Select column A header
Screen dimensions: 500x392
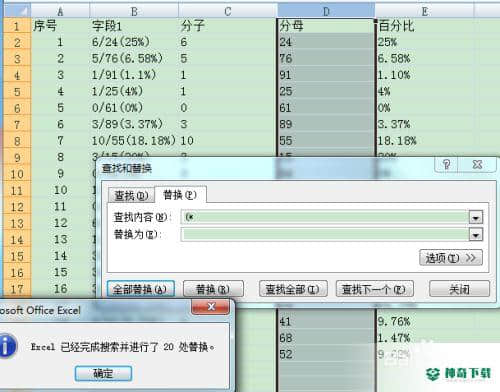[x=60, y=11]
